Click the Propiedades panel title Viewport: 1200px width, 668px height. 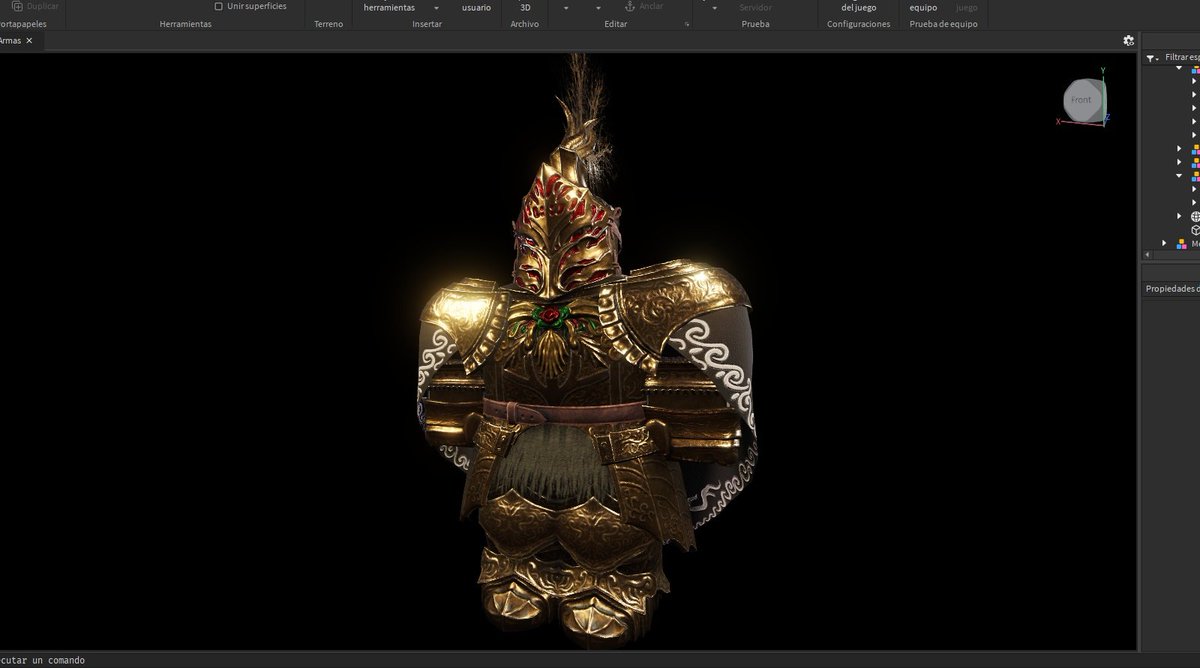(x=1172, y=289)
